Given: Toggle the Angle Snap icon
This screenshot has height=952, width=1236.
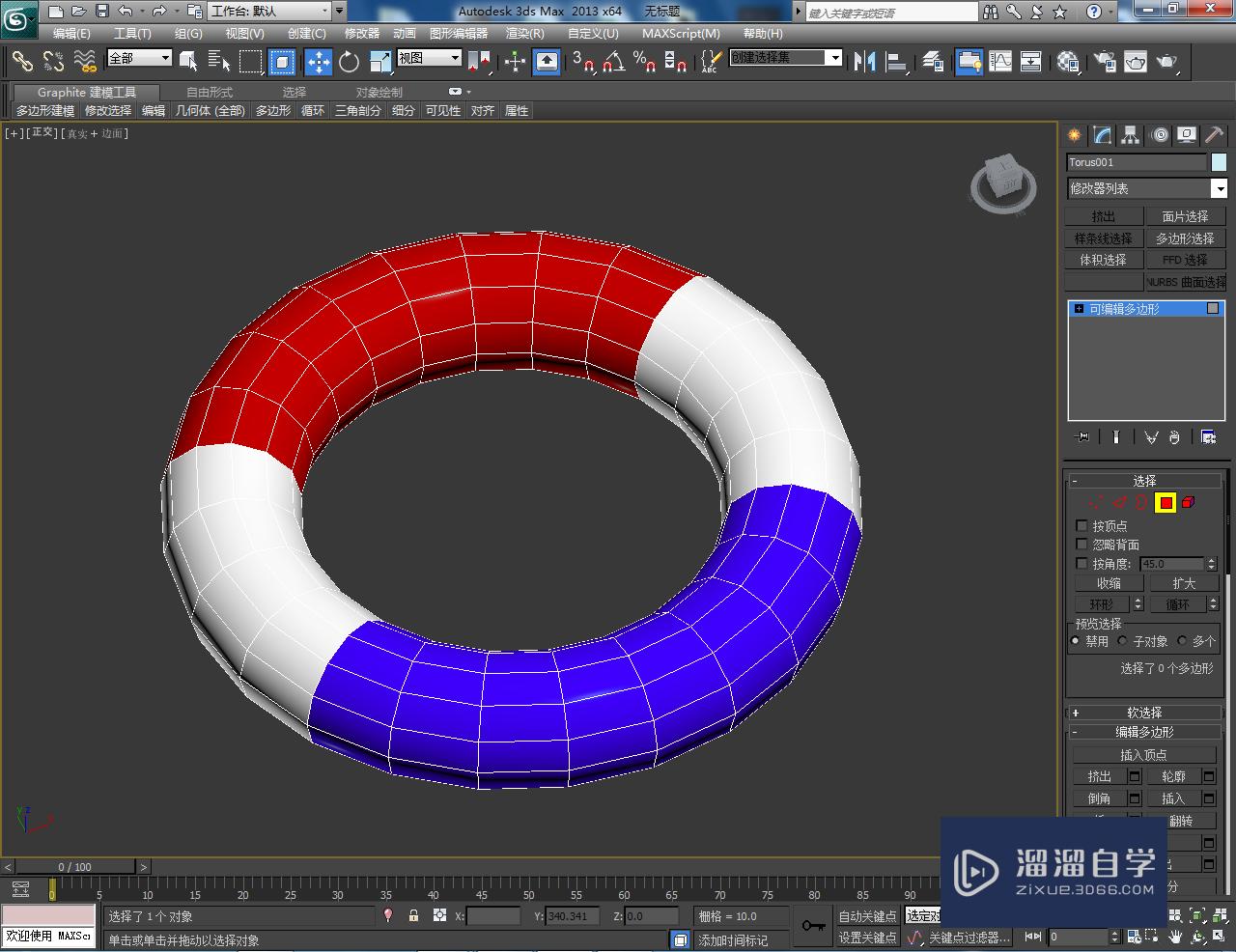Looking at the screenshot, I should [x=613, y=62].
